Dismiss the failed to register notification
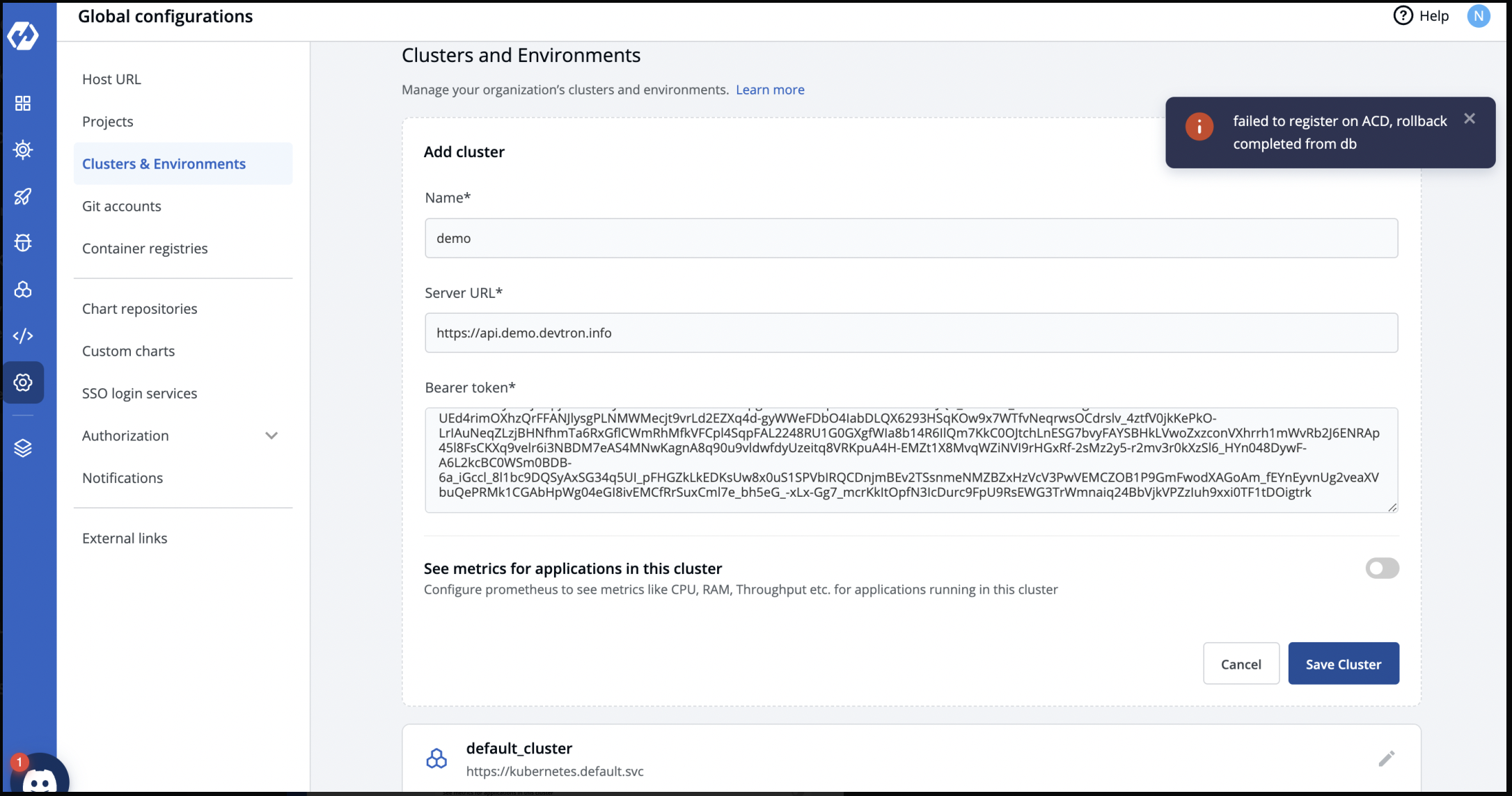Screen dimensions: 1512x796 (x=1470, y=119)
